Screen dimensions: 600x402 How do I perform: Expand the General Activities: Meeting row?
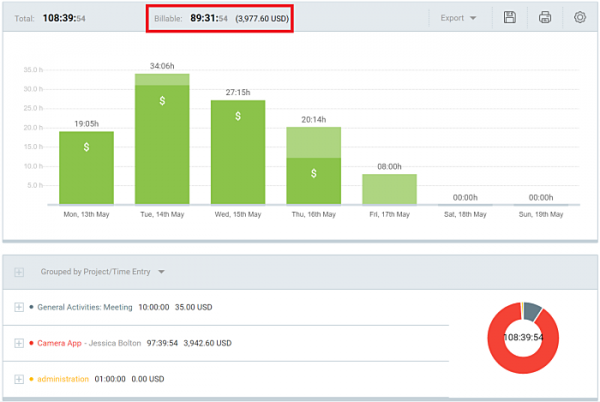(19, 307)
